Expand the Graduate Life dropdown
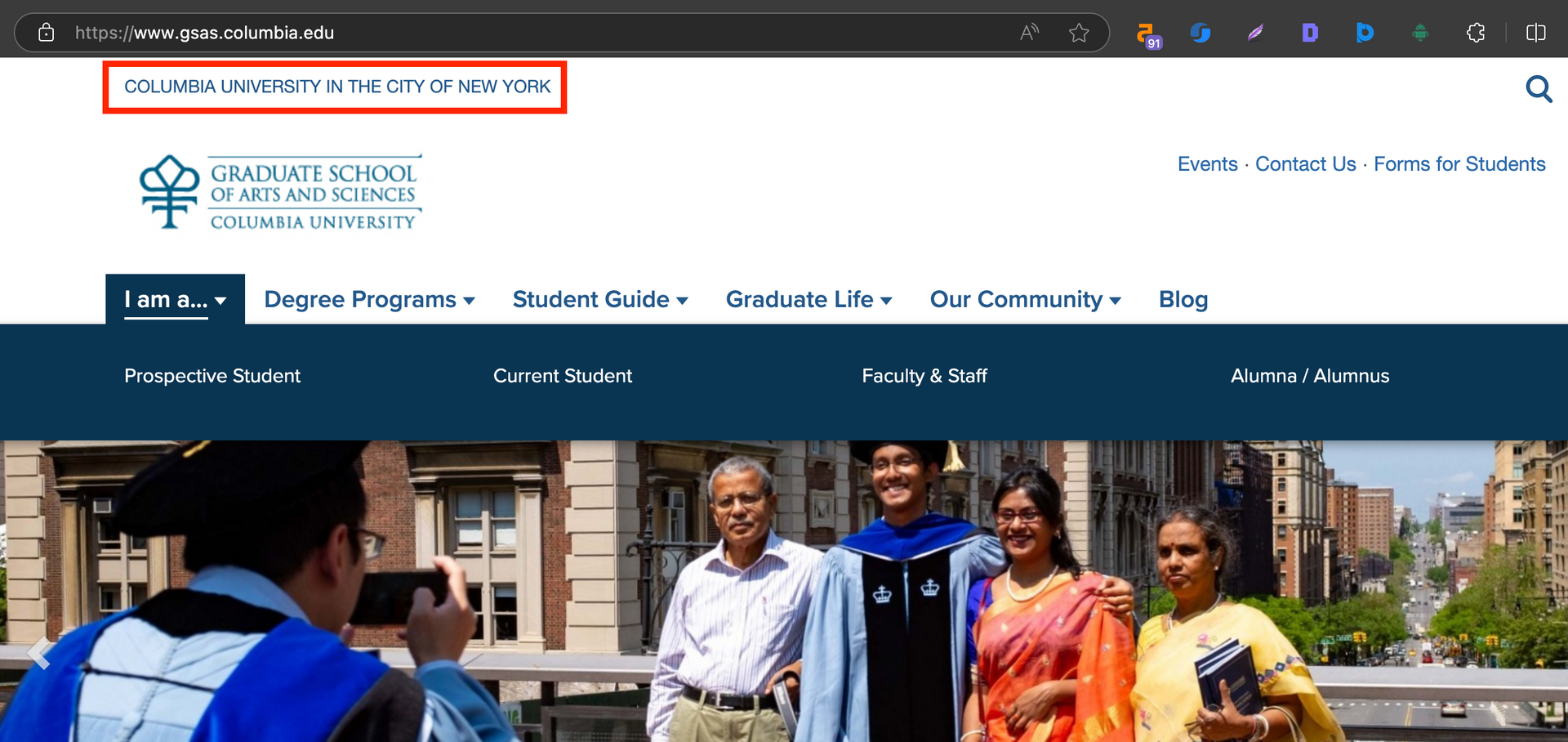 [x=808, y=300]
